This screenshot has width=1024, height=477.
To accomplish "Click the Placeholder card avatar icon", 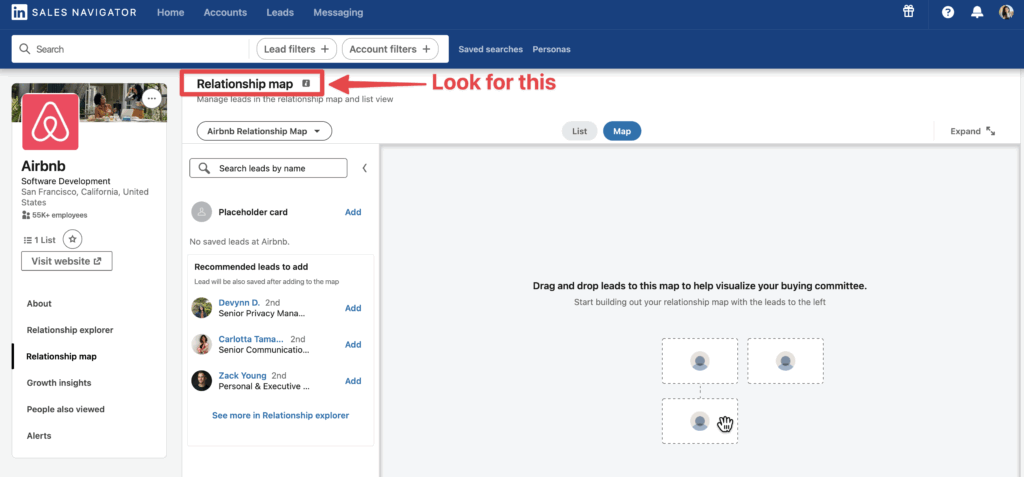I will pos(202,212).
